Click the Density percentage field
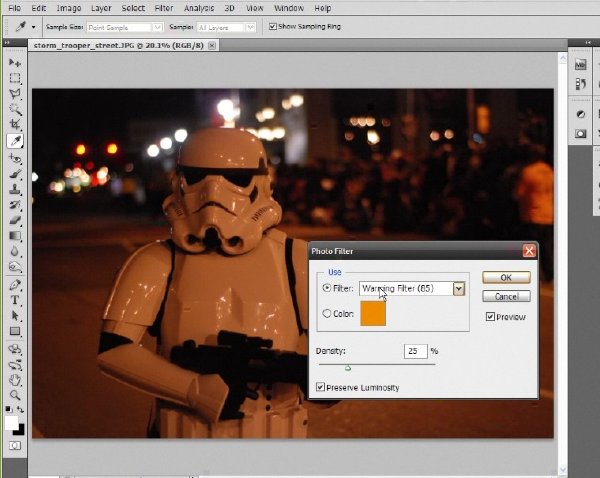 point(416,351)
